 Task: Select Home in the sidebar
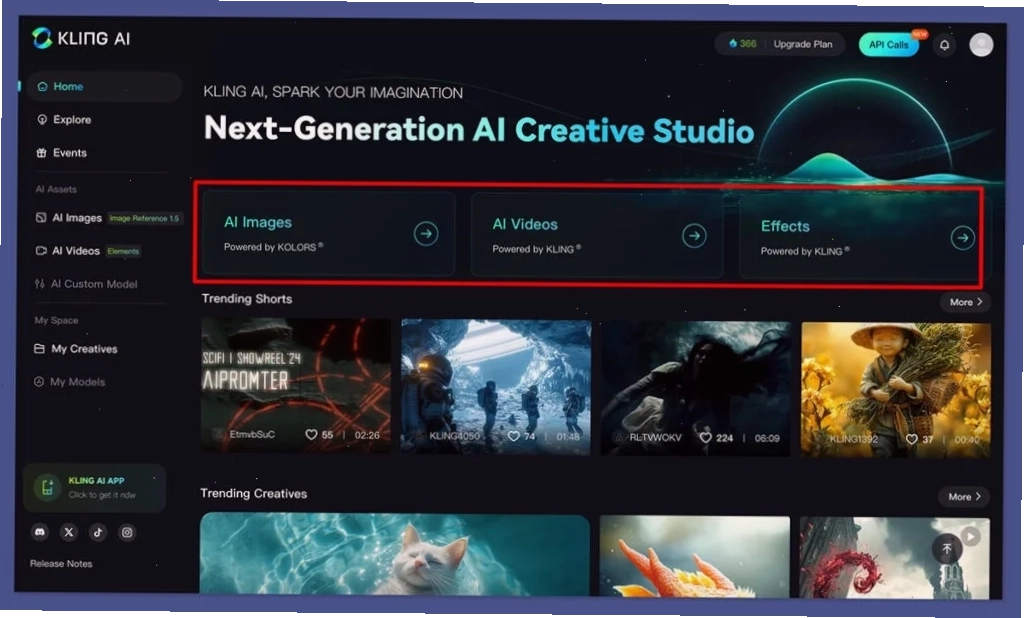[104, 86]
